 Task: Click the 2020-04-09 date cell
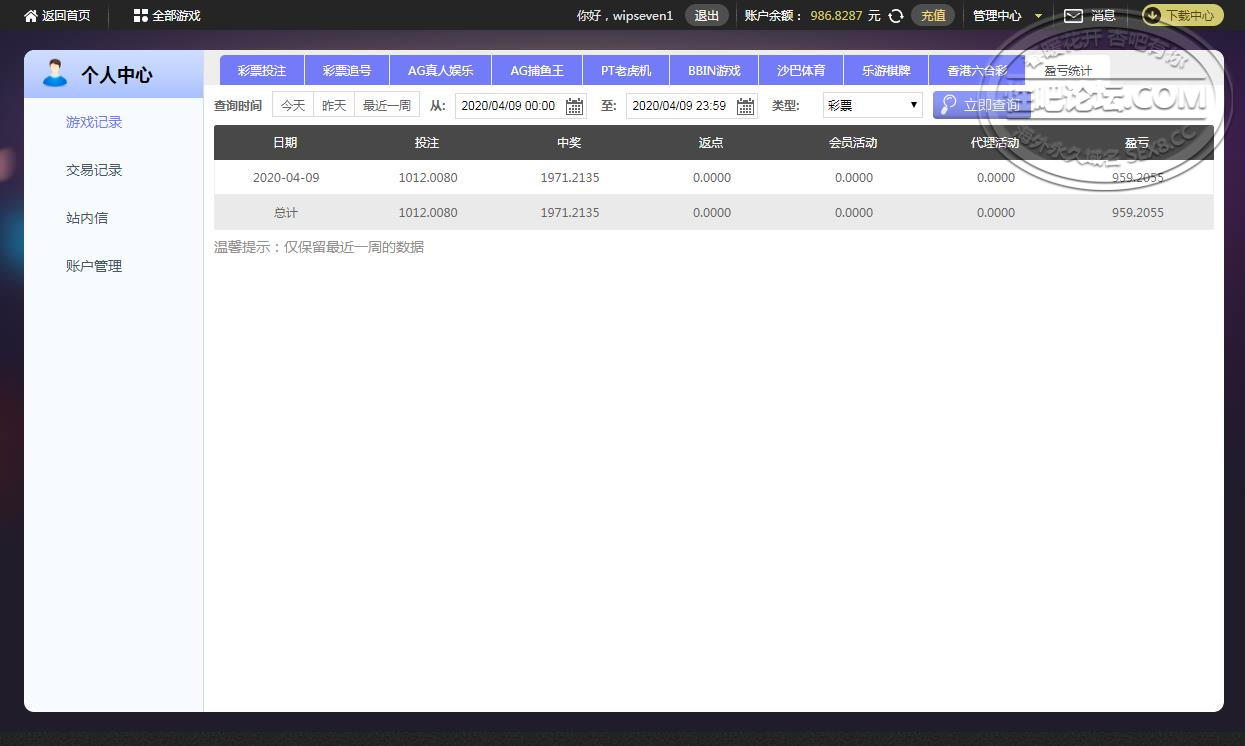(286, 178)
